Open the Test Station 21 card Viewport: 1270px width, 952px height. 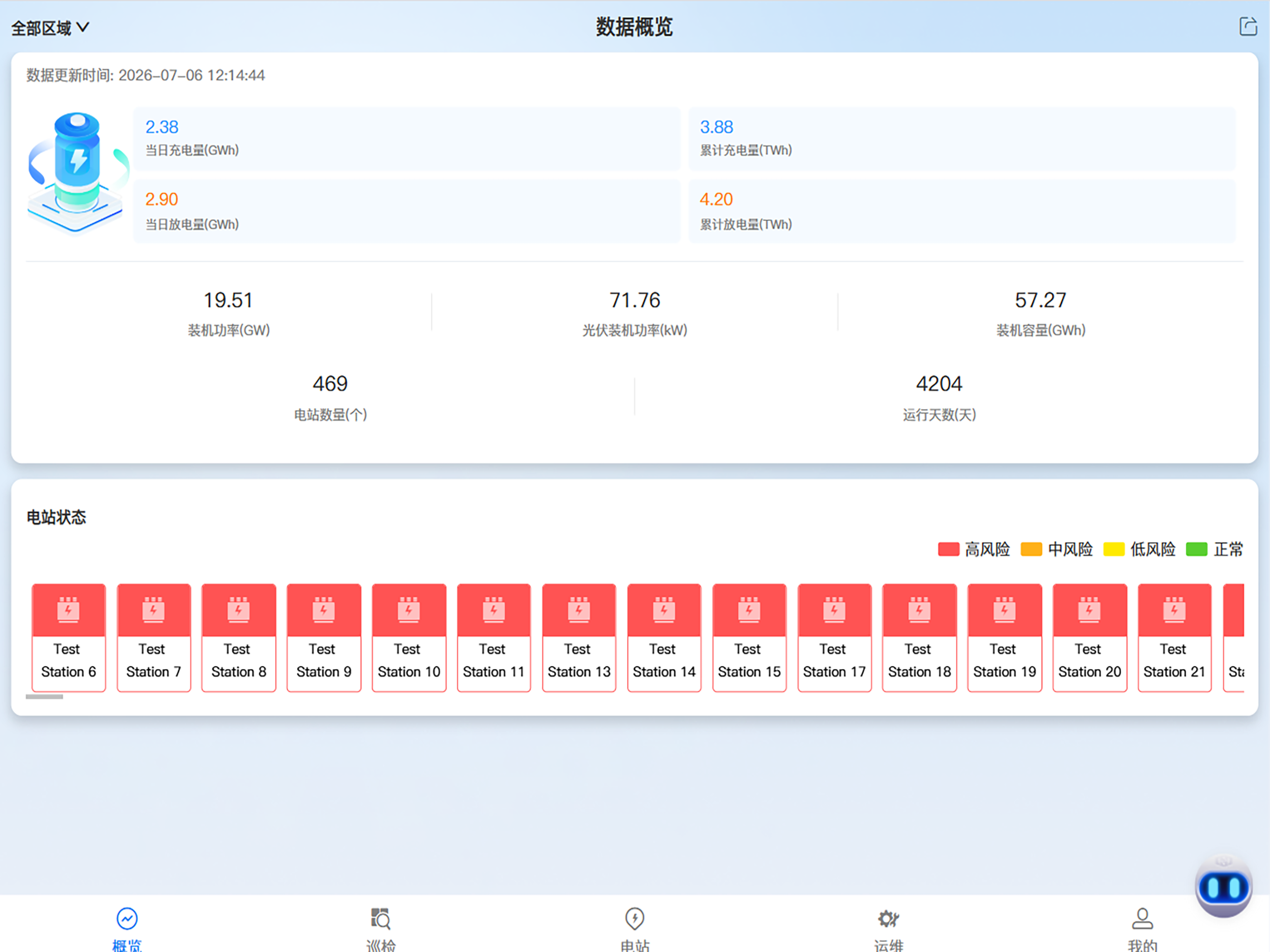click(1175, 637)
